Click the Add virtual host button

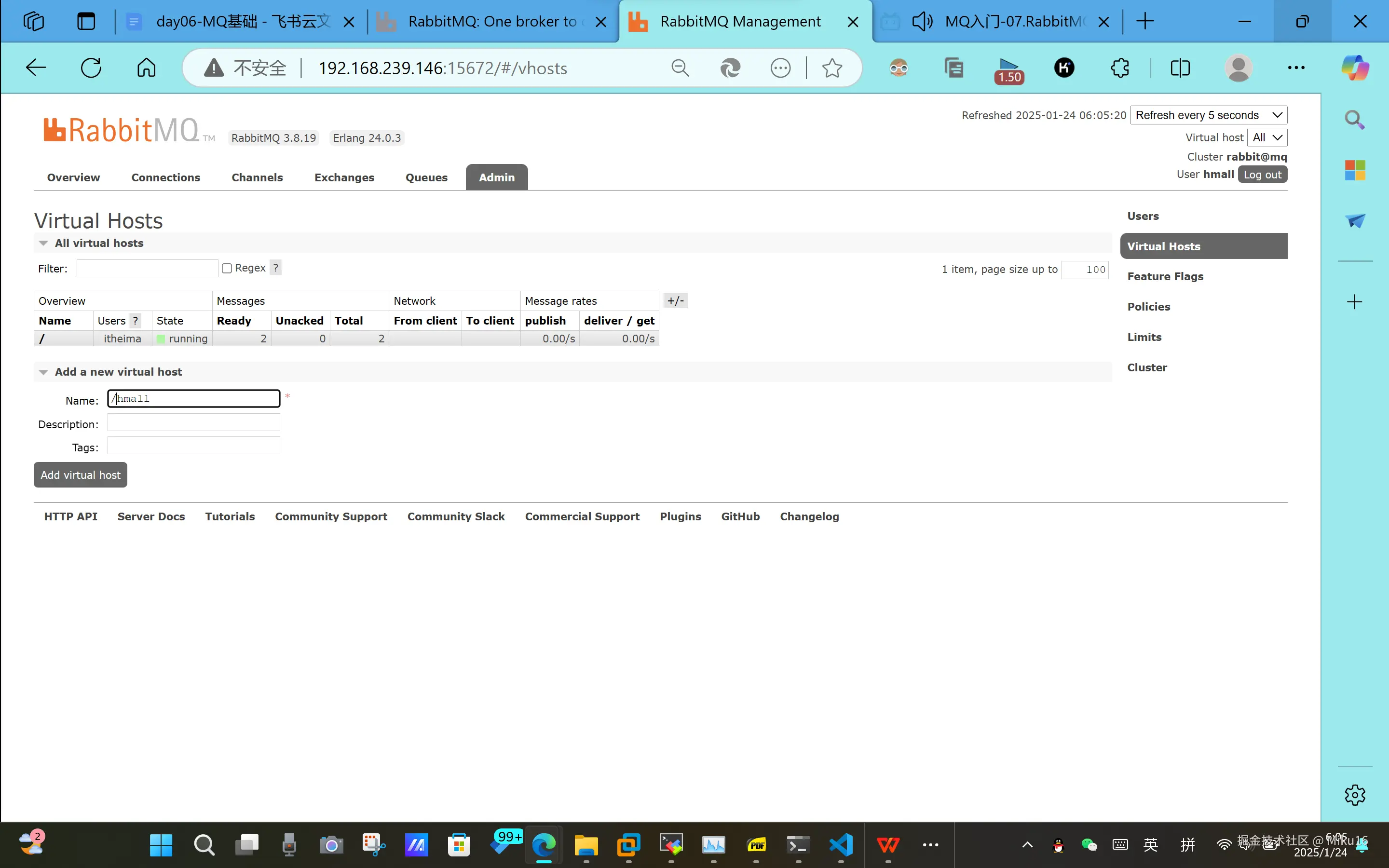pyautogui.click(x=81, y=475)
